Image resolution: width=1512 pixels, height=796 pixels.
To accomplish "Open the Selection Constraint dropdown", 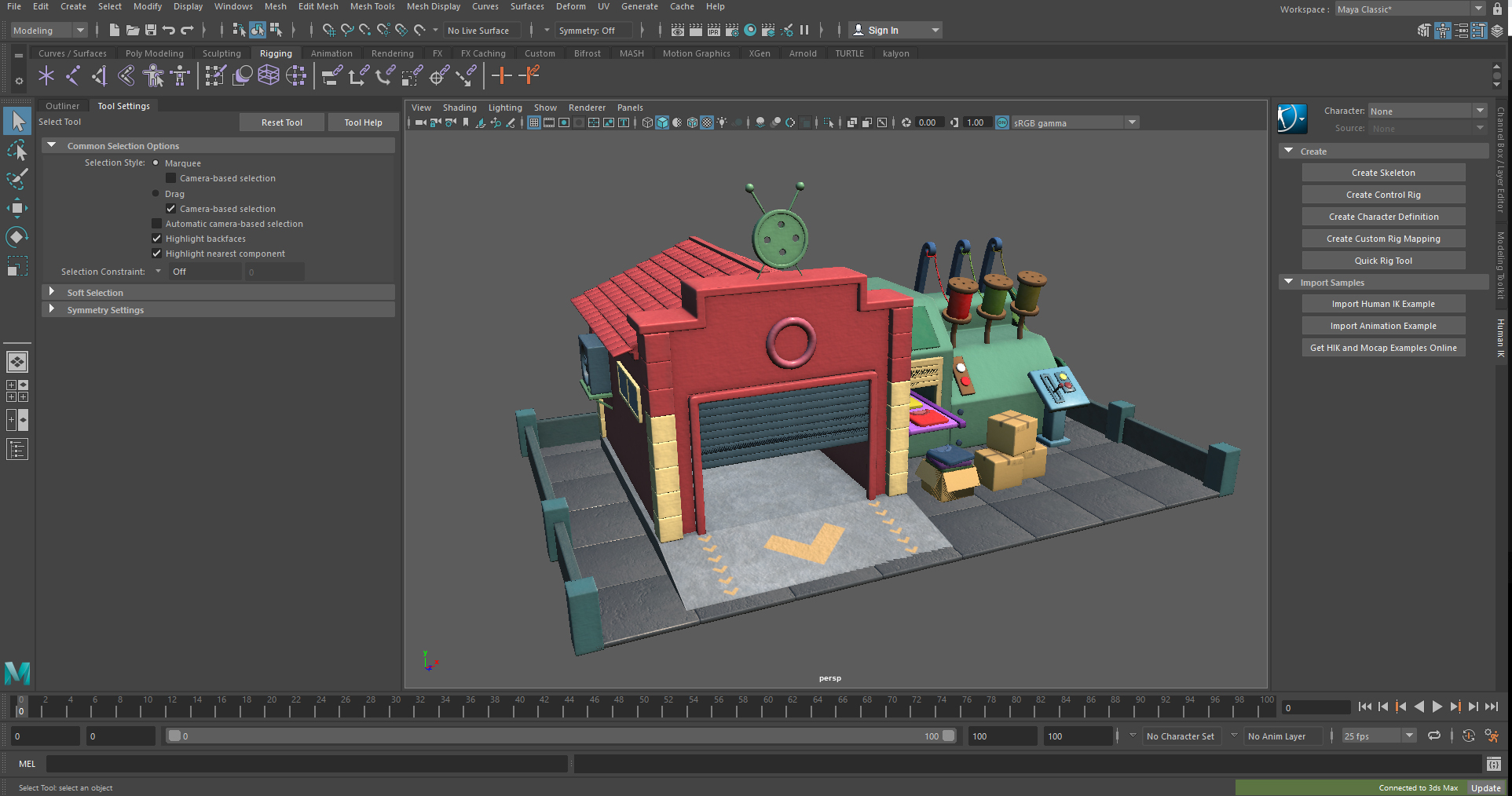I will coord(159,272).
